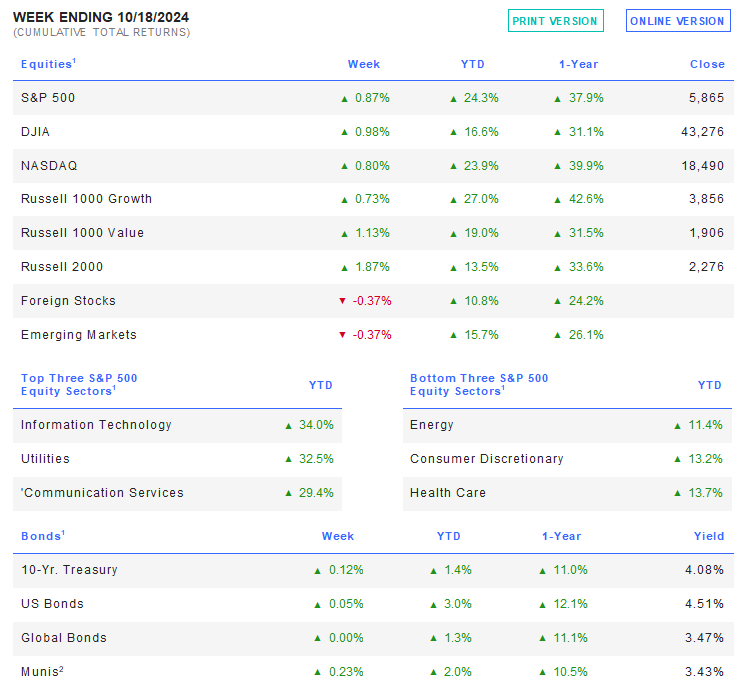Select the Information Technology sector row
747x697 pixels.
(177, 425)
